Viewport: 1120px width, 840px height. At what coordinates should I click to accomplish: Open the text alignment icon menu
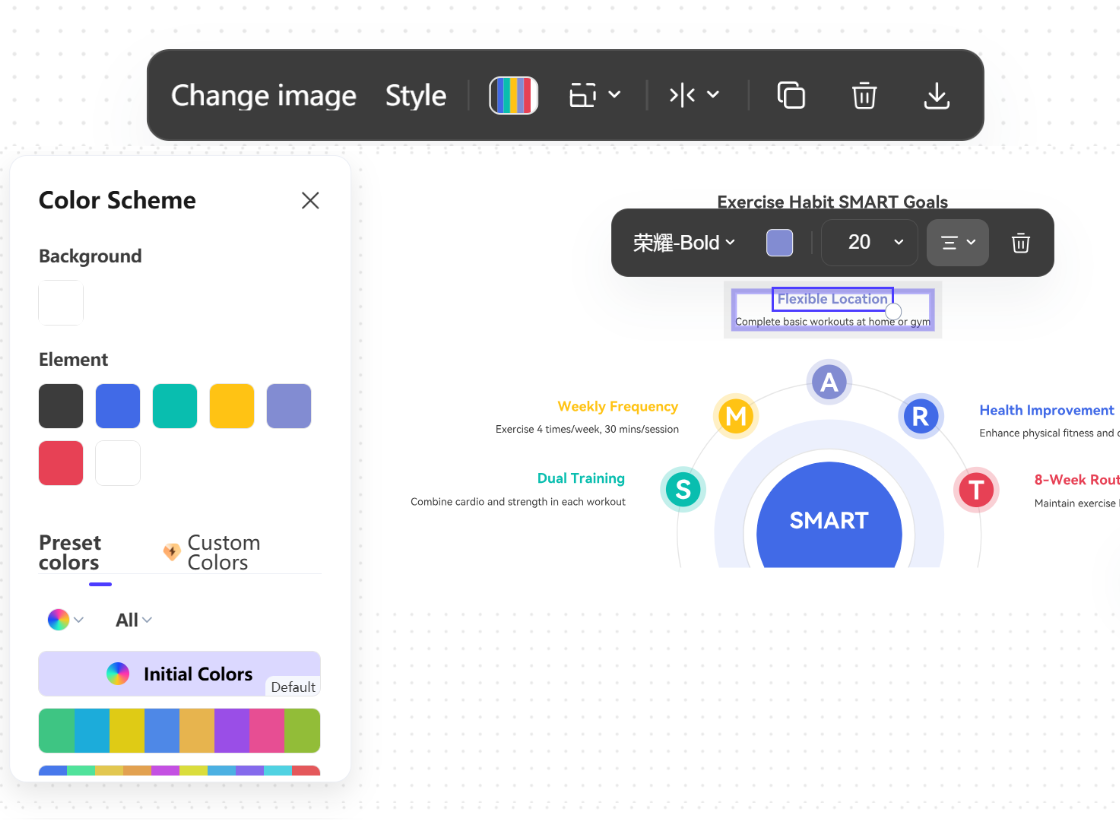pyautogui.click(x=957, y=242)
